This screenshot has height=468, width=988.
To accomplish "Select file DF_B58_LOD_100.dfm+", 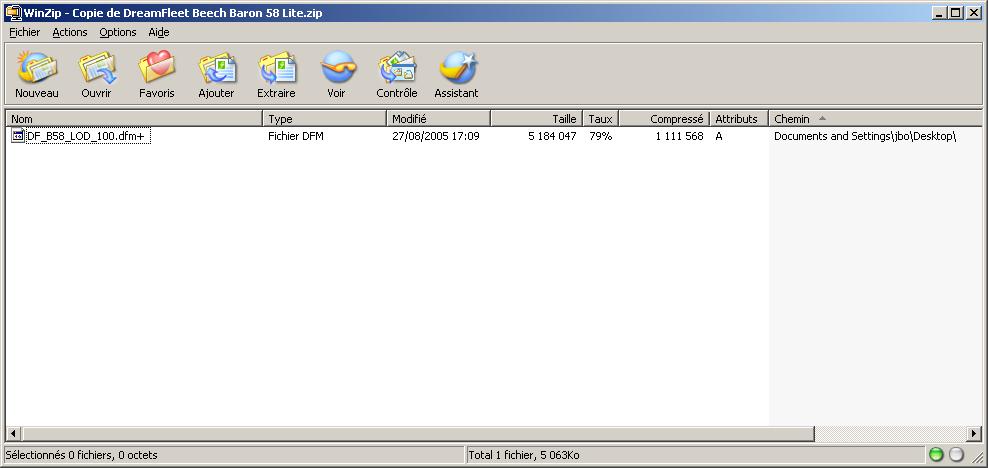I will (x=86, y=136).
